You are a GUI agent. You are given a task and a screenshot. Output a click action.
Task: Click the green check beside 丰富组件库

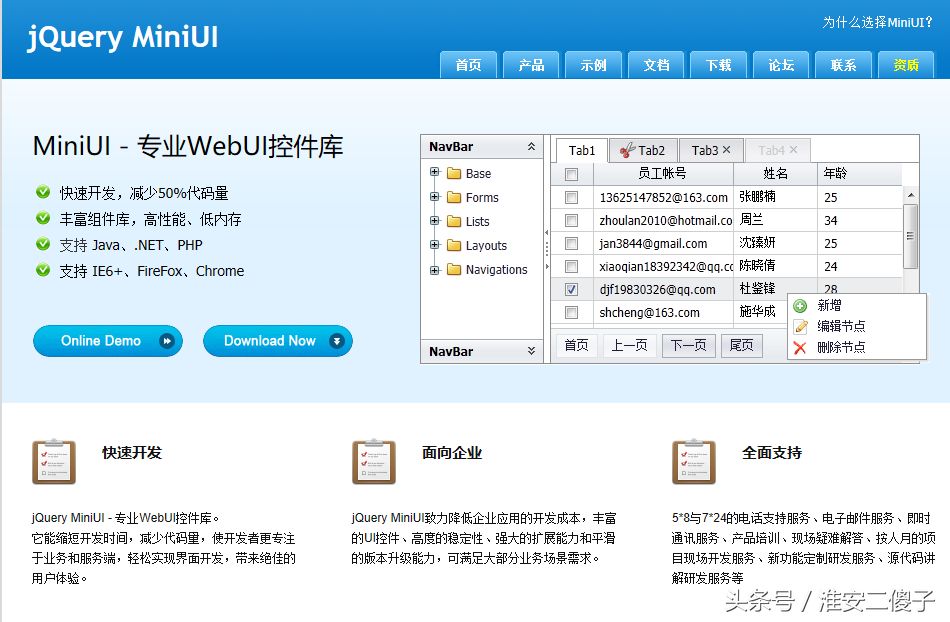pyautogui.click(x=43, y=217)
